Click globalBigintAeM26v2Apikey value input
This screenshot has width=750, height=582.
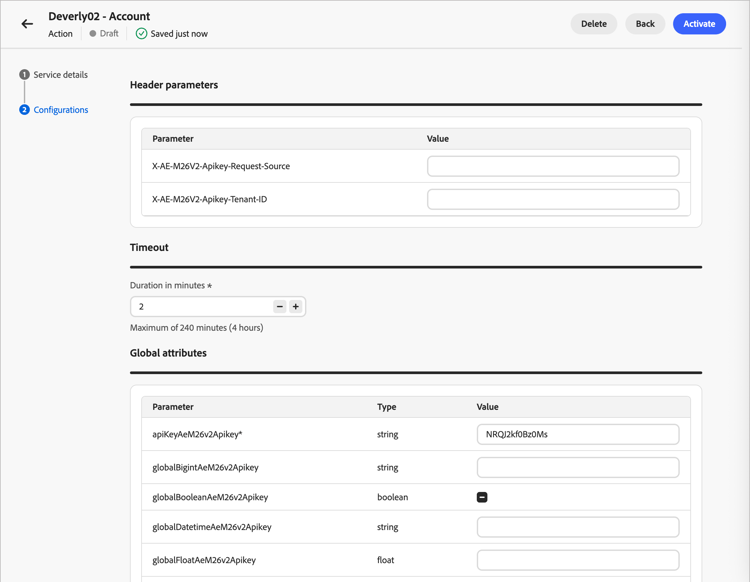coord(578,467)
